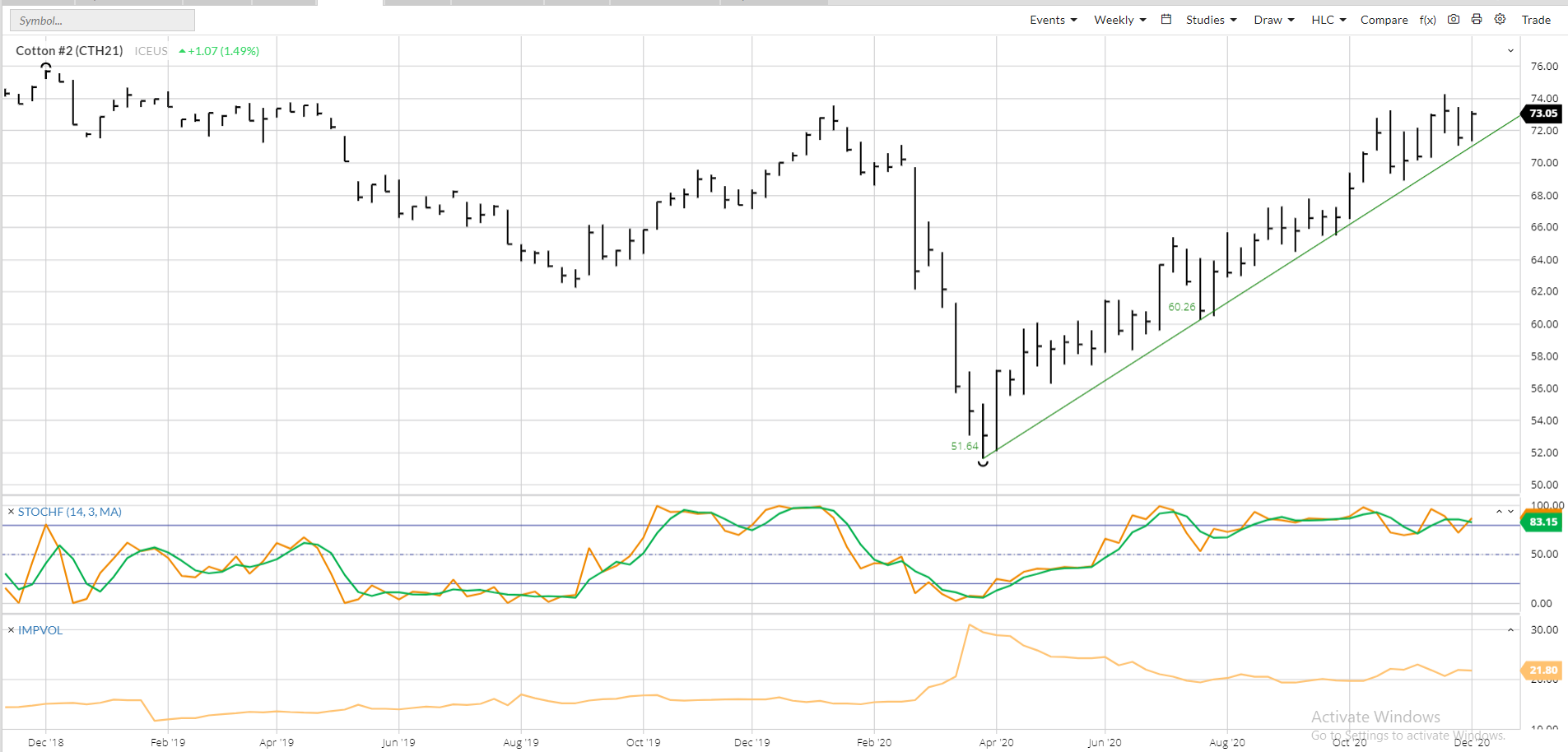
Task: Collapse the IMPVOL study panel
Action: click(1510, 629)
